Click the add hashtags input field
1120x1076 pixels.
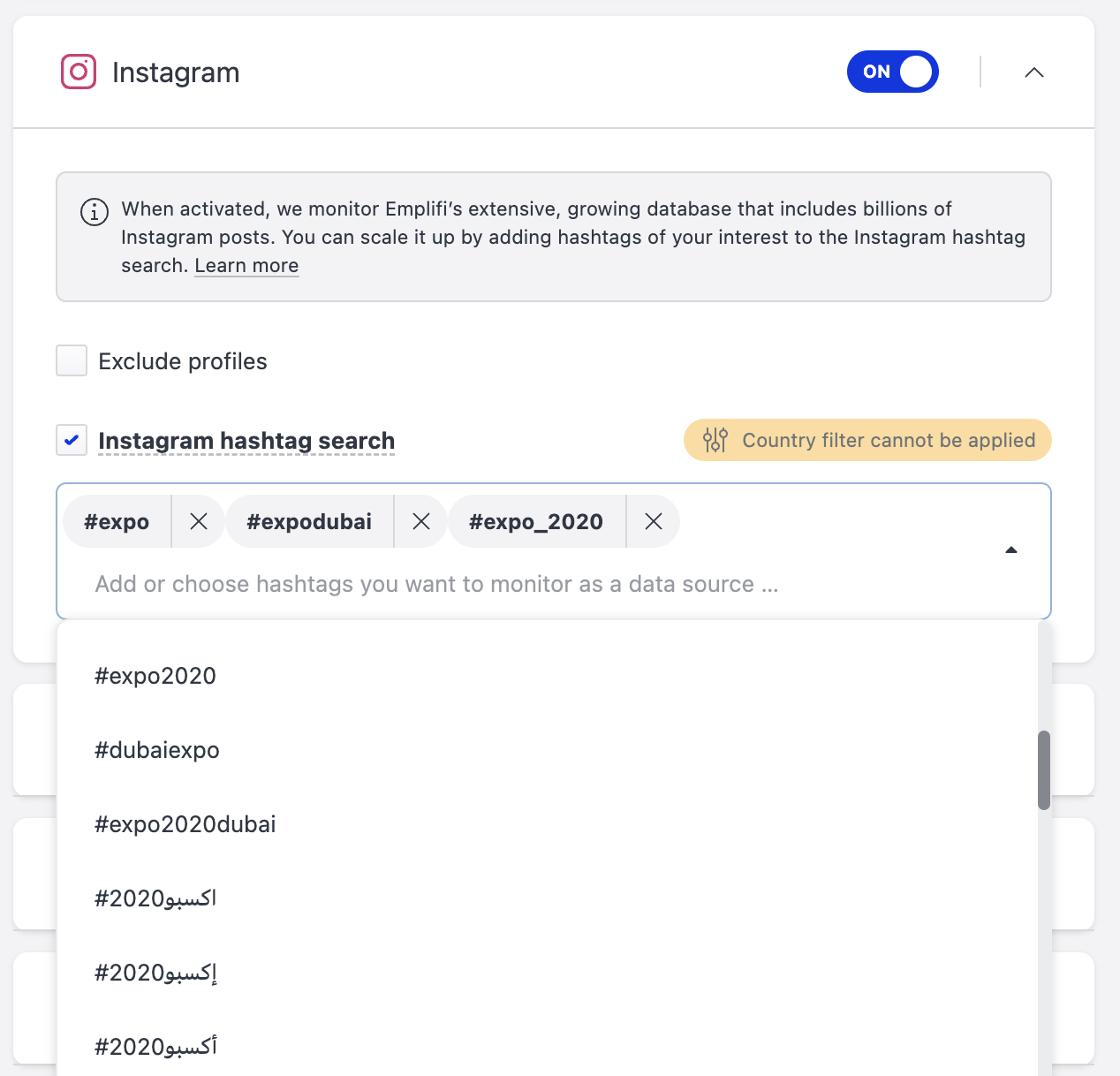tap(436, 584)
